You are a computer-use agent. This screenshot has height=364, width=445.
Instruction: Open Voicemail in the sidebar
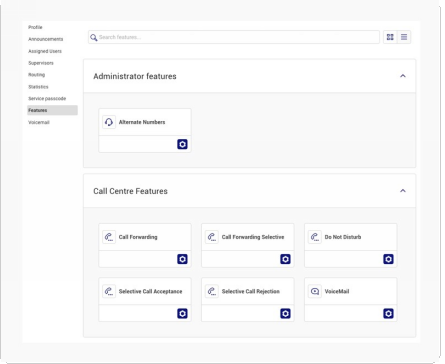(39, 122)
